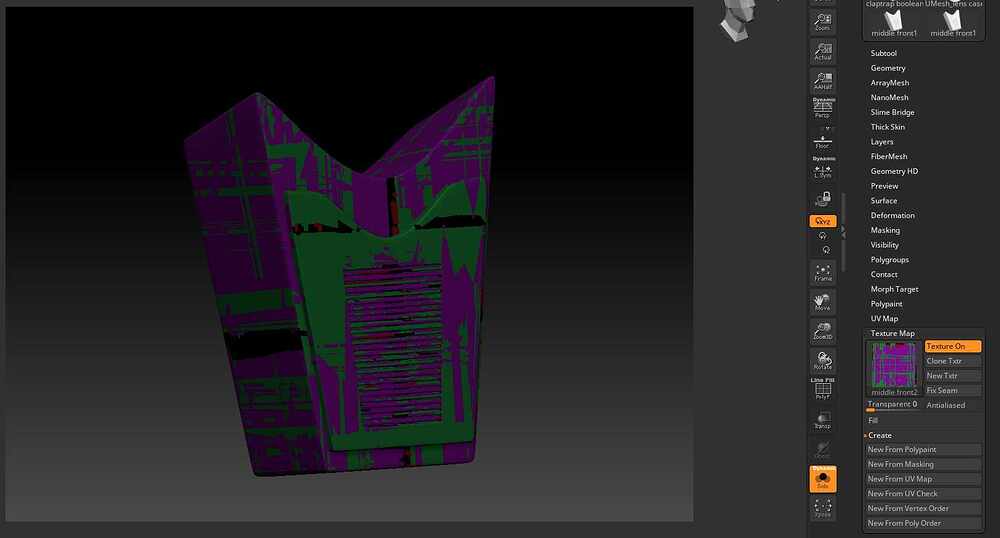
Task: Click the Actual size icon
Action: [823, 51]
